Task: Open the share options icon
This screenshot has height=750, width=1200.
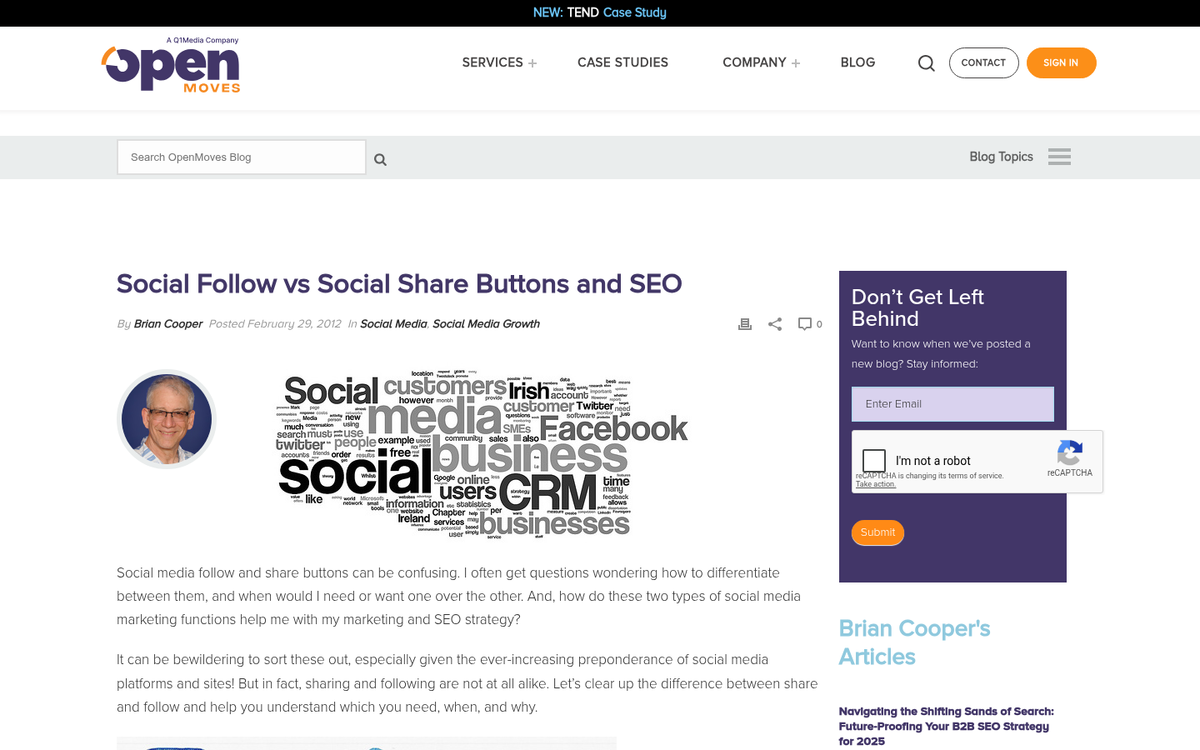Action: point(775,323)
